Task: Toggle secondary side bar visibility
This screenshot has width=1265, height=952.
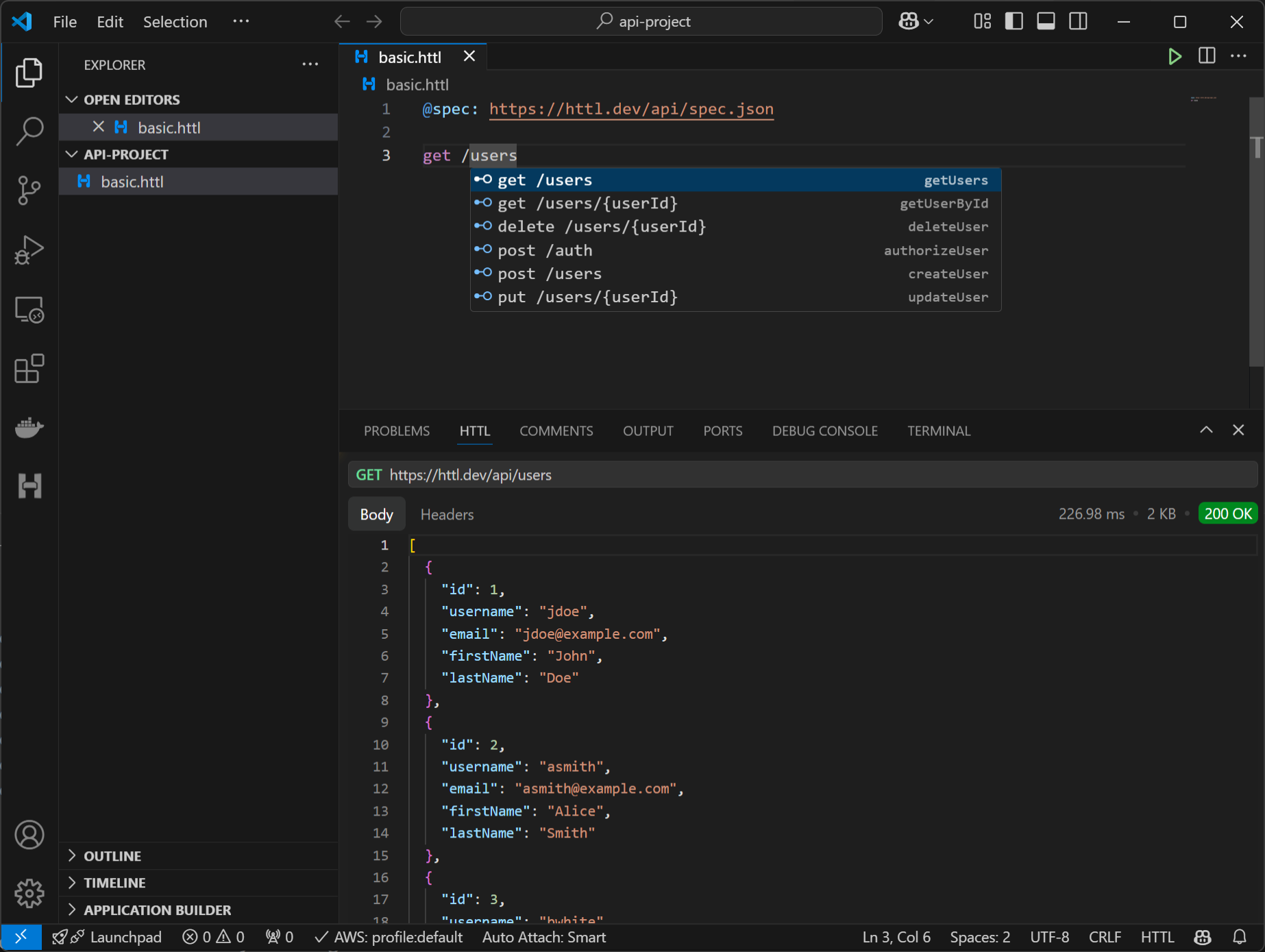Action: [x=1078, y=21]
